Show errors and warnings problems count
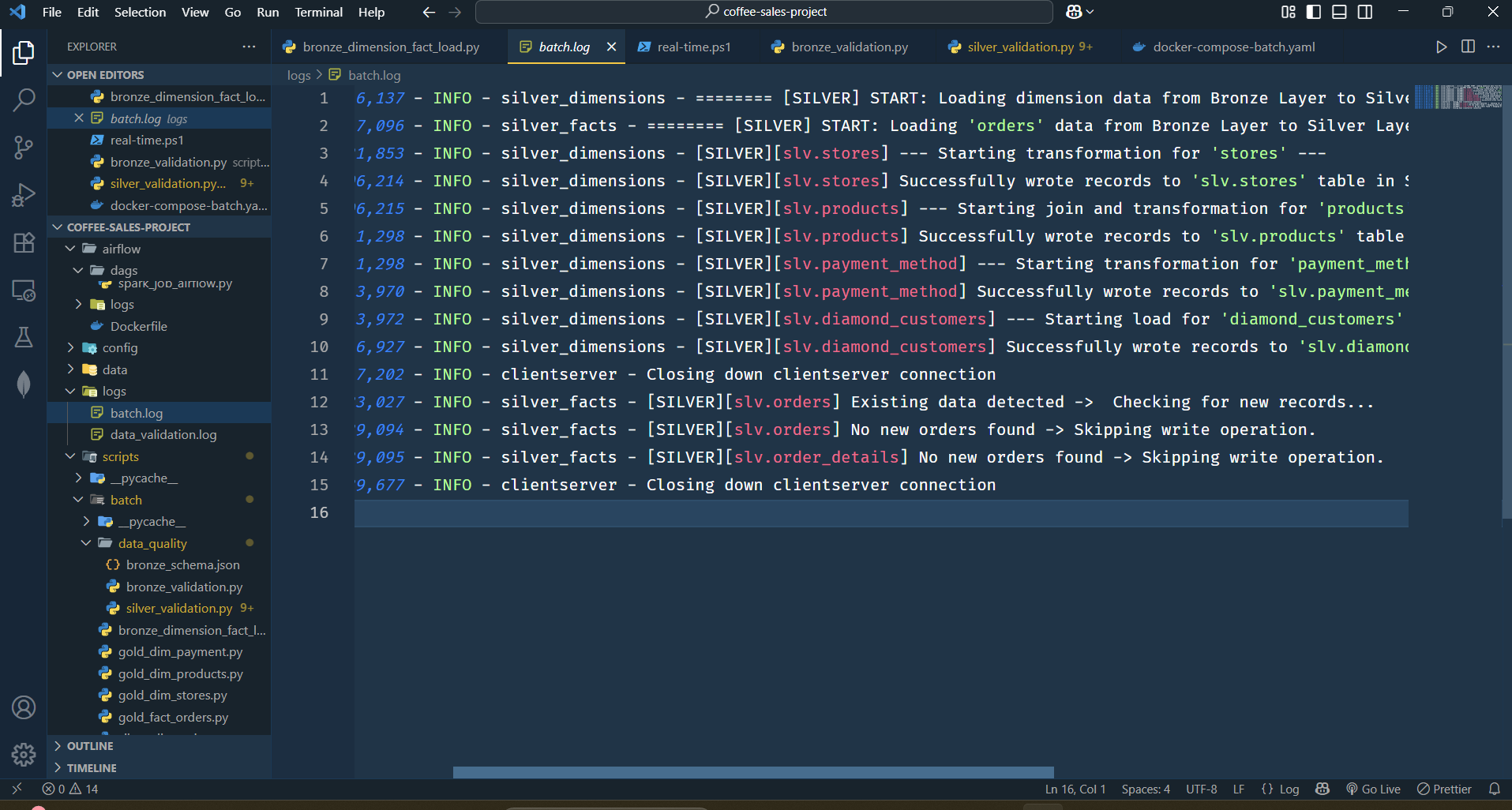Screen dimensions: 1512x810 pyautogui.click(x=70, y=789)
